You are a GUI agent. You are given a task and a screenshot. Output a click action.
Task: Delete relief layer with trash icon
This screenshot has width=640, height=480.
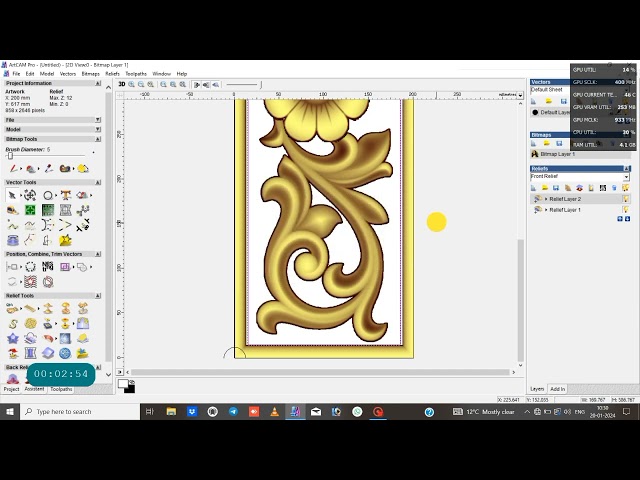click(x=614, y=188)
